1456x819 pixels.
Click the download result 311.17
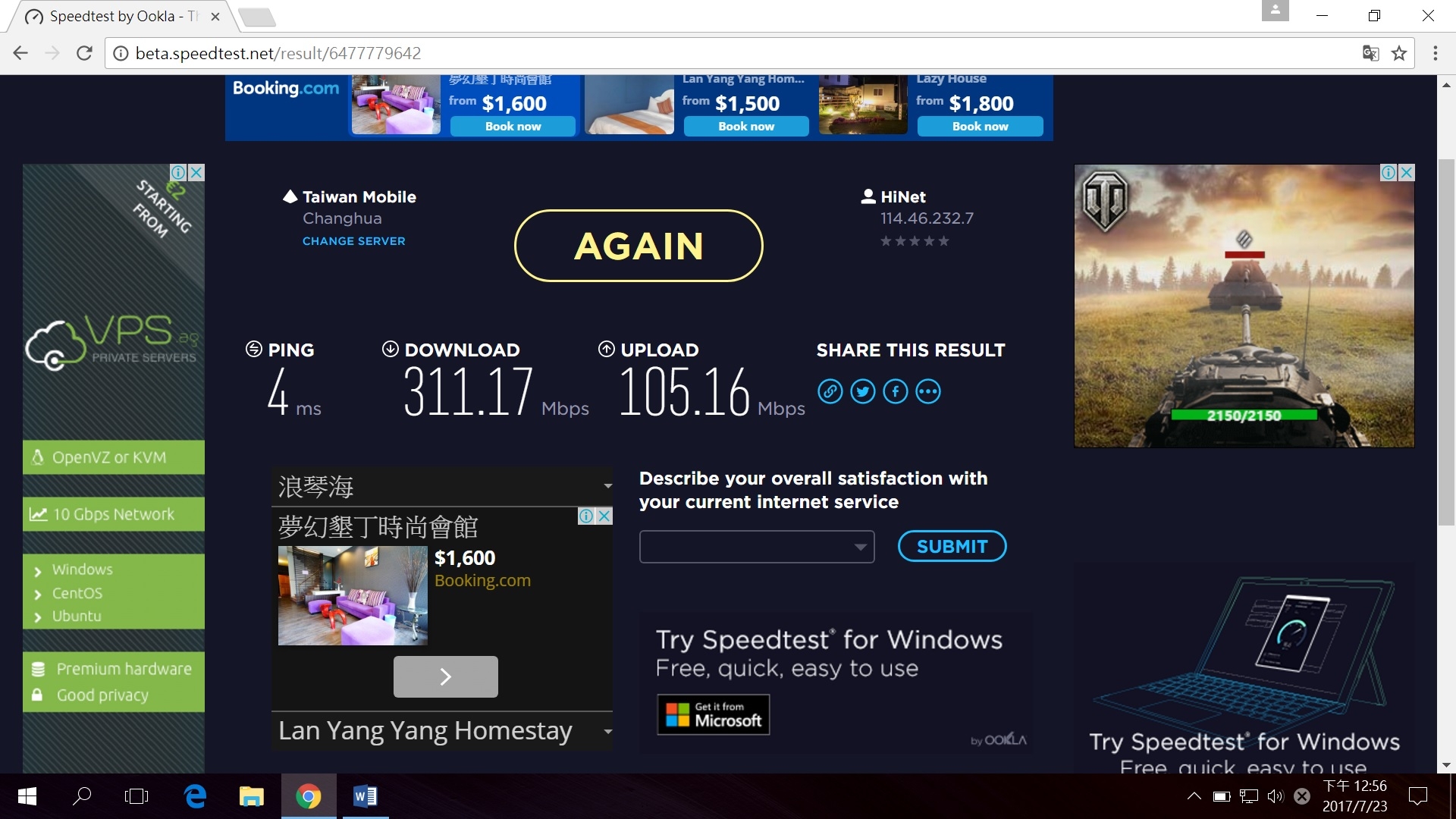click(x=468, y=391)
